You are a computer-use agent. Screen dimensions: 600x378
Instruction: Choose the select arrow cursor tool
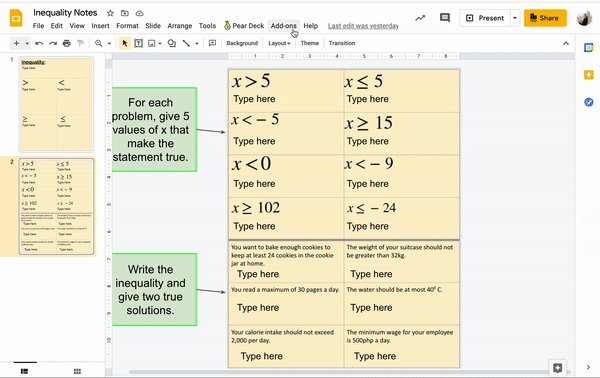point(124,43)
